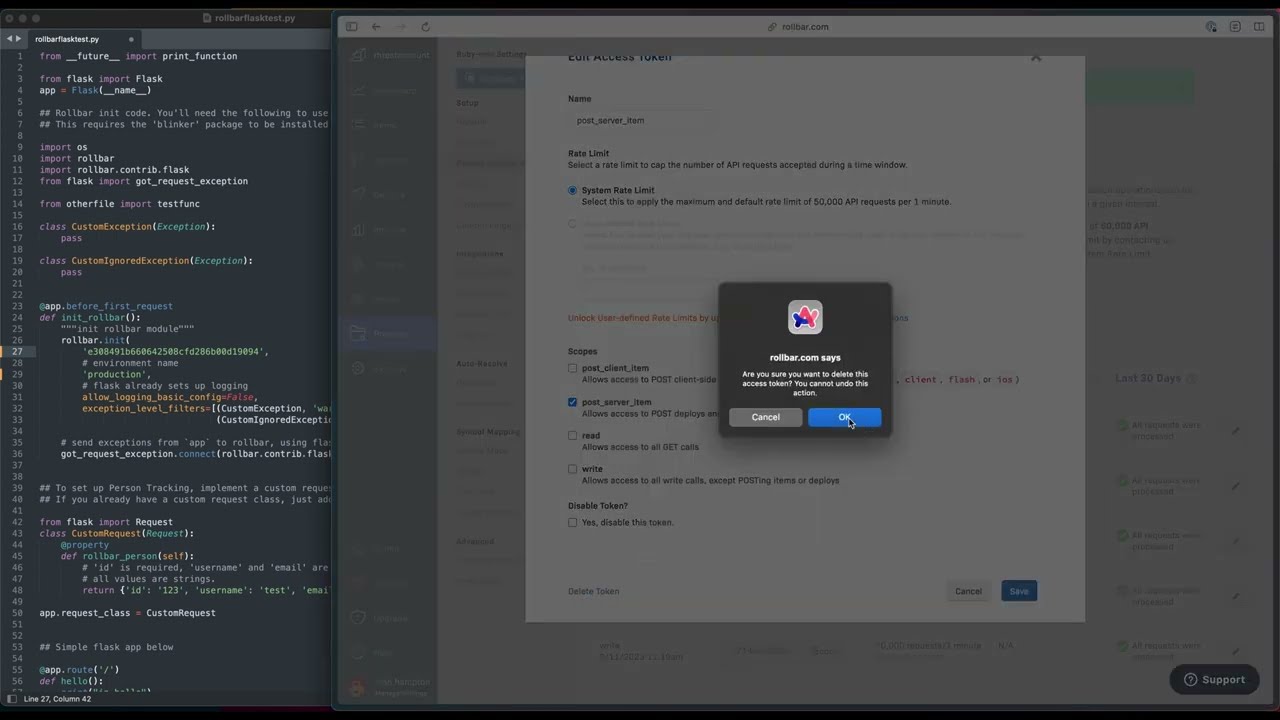The width and height of the screenshot is (1280, 720).
Task: Click 'allow_logging_basic_config=False,' line
Action: [170, 397]
